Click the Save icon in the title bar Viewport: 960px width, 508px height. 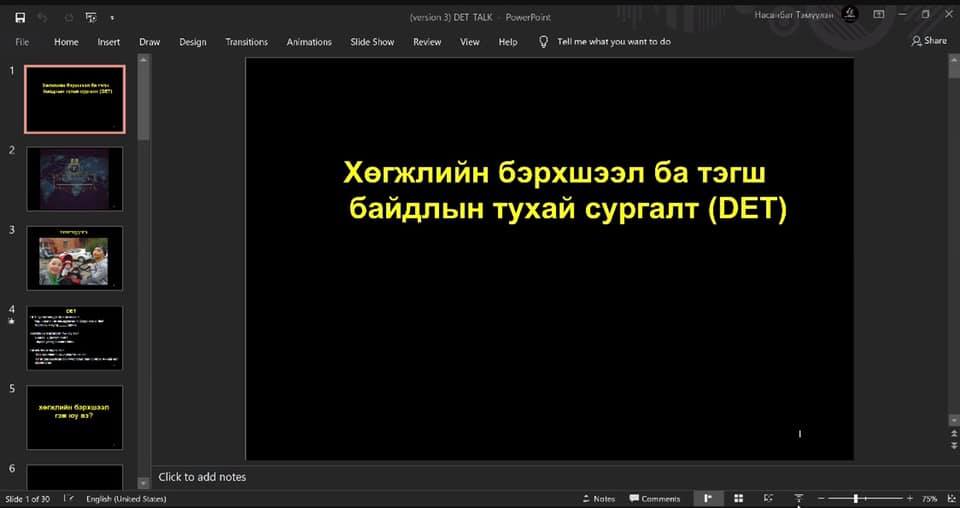point(20,17)
